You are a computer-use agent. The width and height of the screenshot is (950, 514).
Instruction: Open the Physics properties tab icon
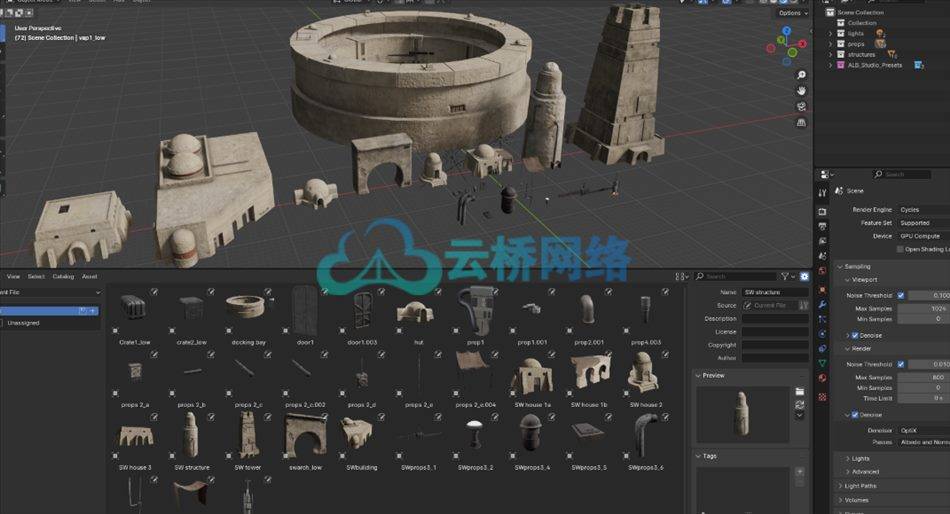tap(822, 334)
